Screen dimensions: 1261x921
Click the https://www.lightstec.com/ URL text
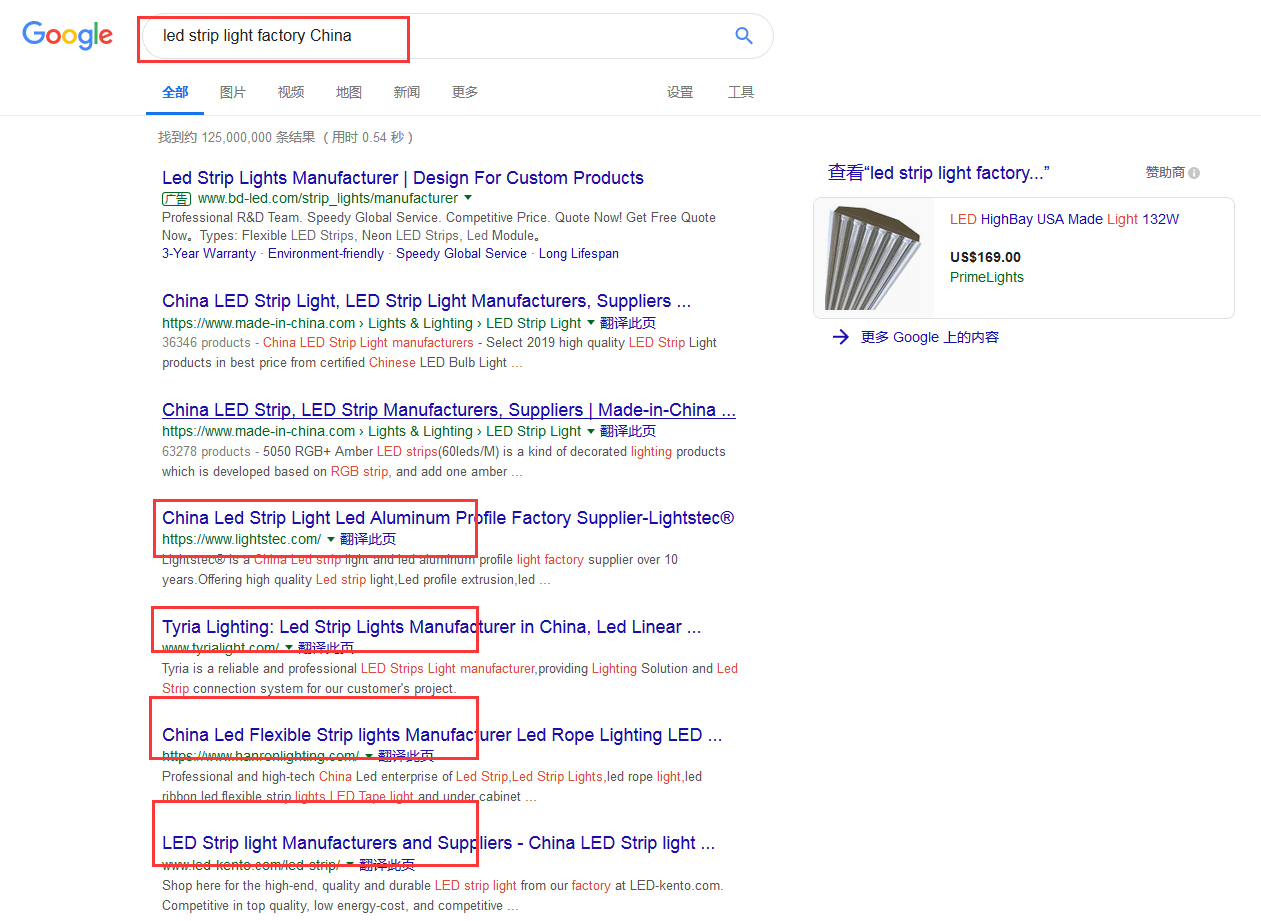(x=242, y=539)
